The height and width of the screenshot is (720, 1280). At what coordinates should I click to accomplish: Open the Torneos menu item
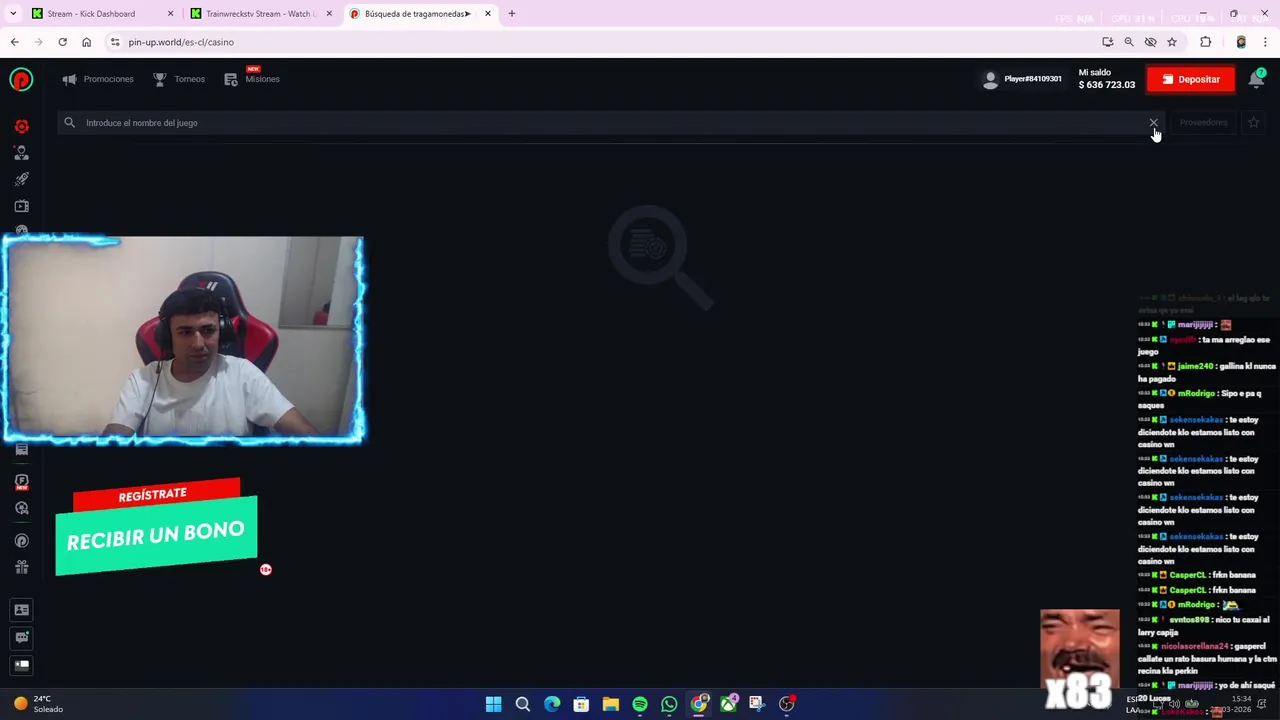pos(179,79)
